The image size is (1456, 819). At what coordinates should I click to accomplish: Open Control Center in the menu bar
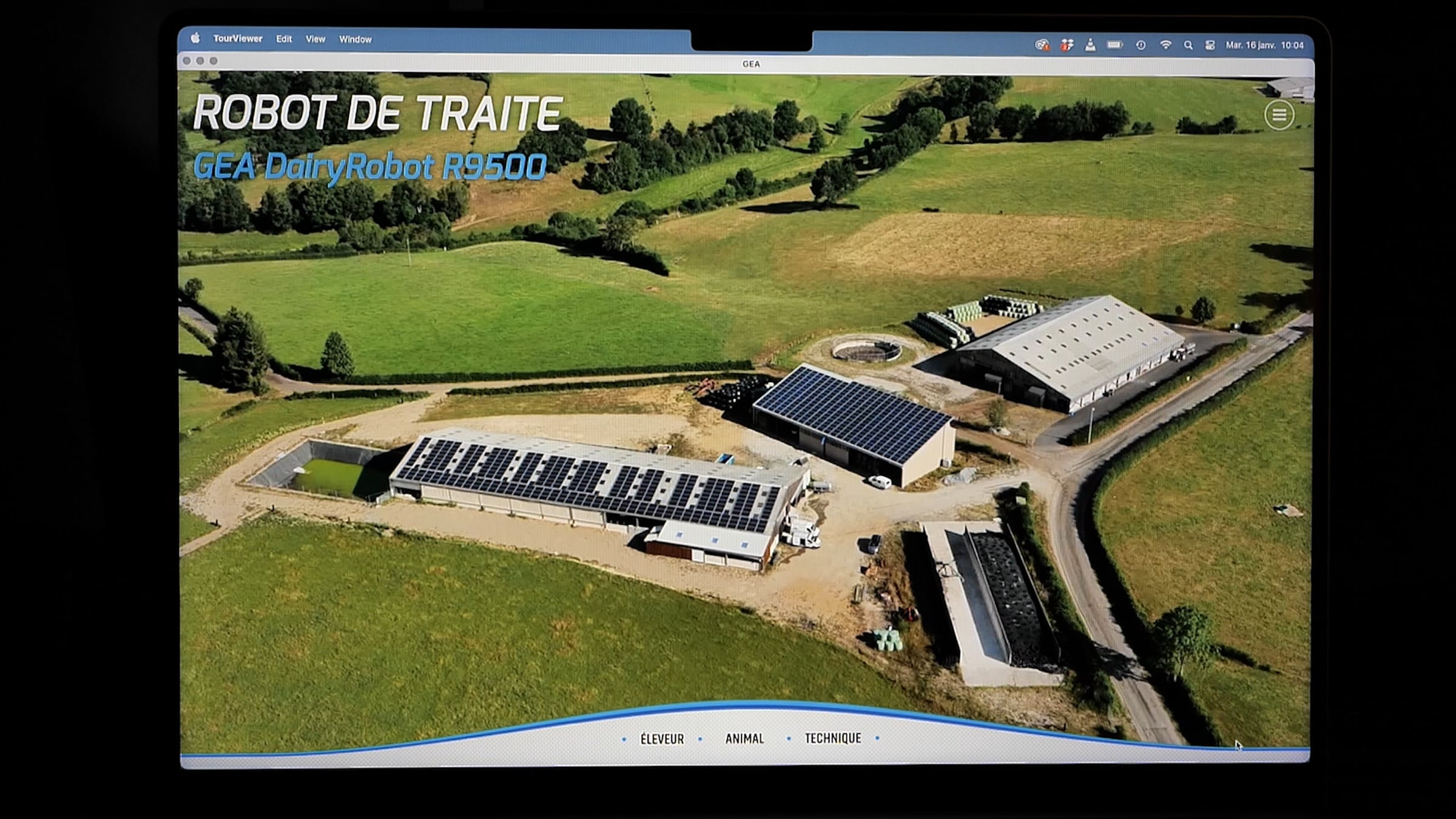(1210, 45)
